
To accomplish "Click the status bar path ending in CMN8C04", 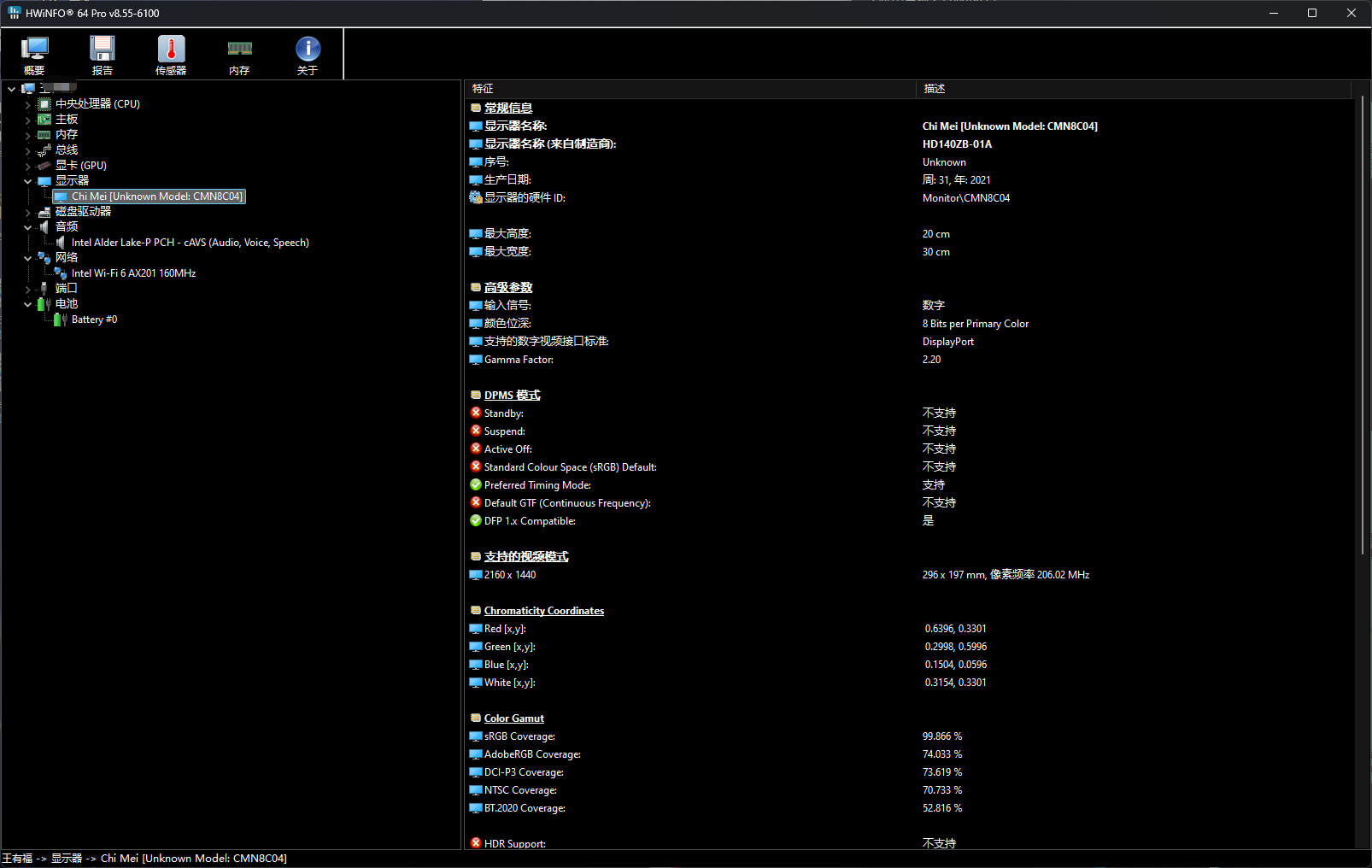I will tap(144, 859).
